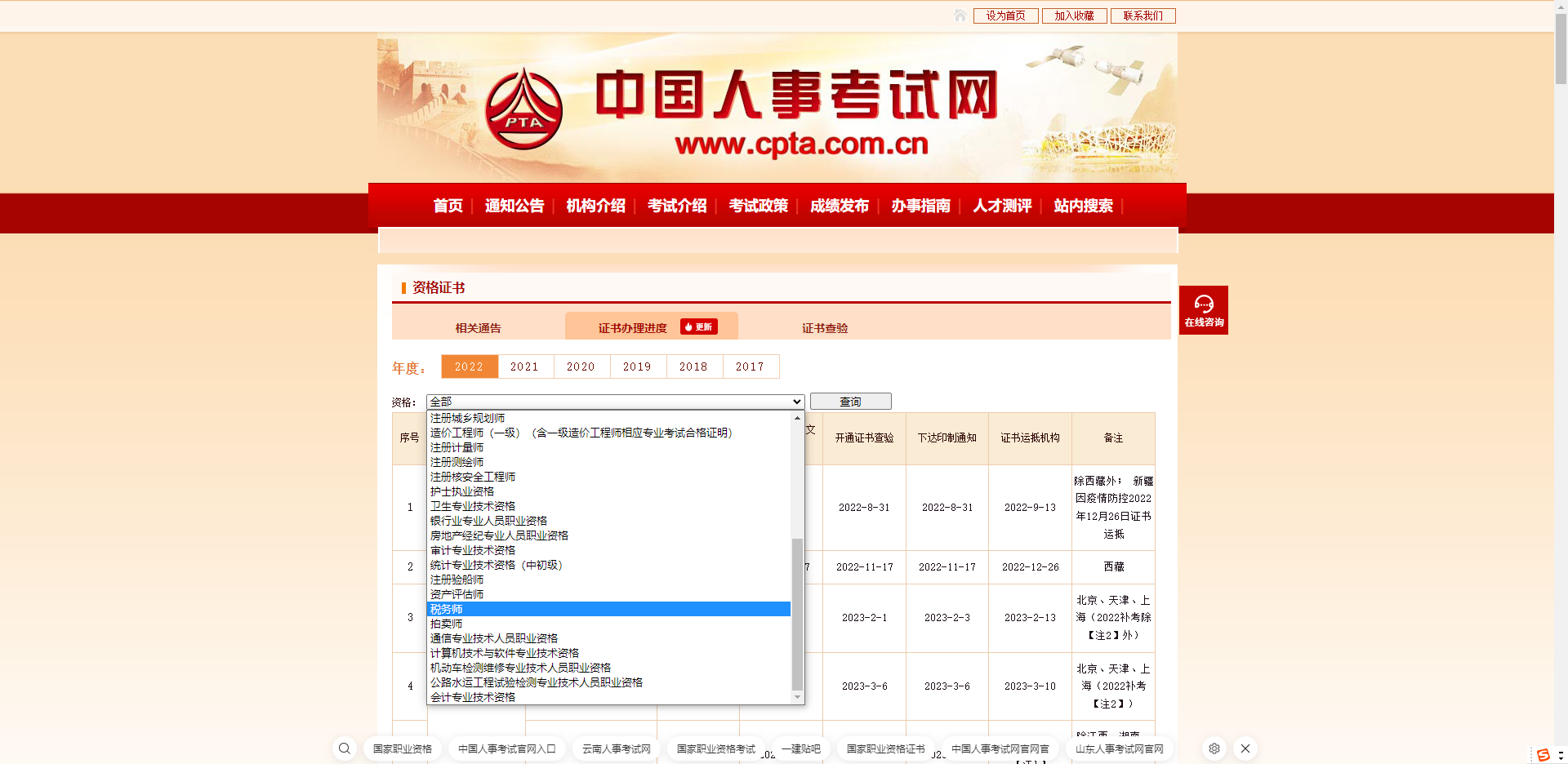Choose 卫生专业技术资格 option
Screen dimensions: 1568x764
(x=609, y=506)
